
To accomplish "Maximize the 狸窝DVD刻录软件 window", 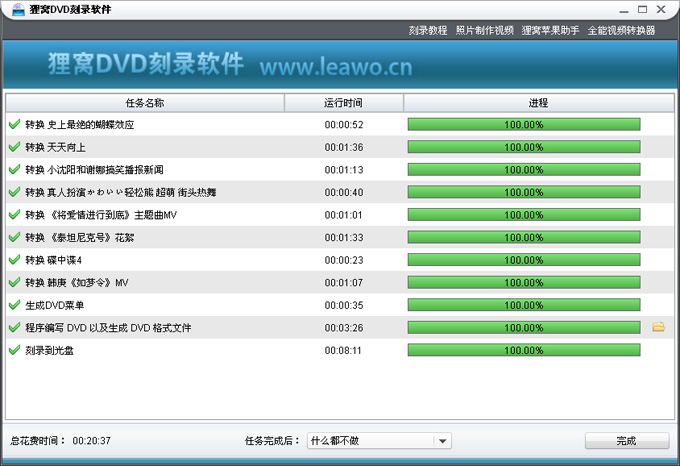I will [x=643, y=9].
